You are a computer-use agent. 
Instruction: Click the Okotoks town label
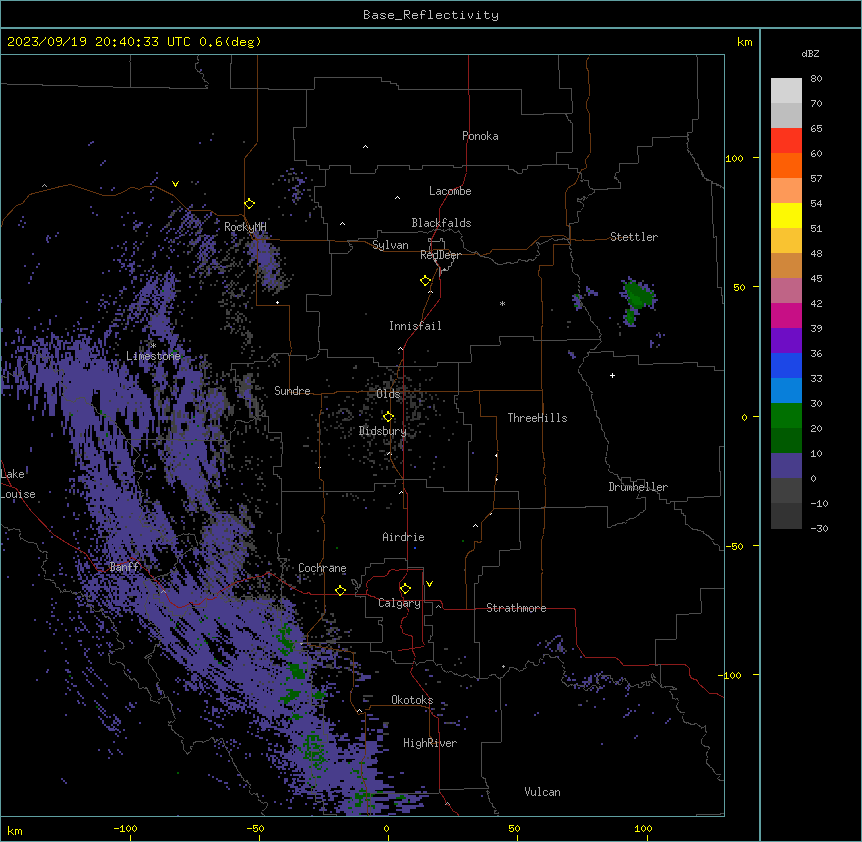[412, 700]
